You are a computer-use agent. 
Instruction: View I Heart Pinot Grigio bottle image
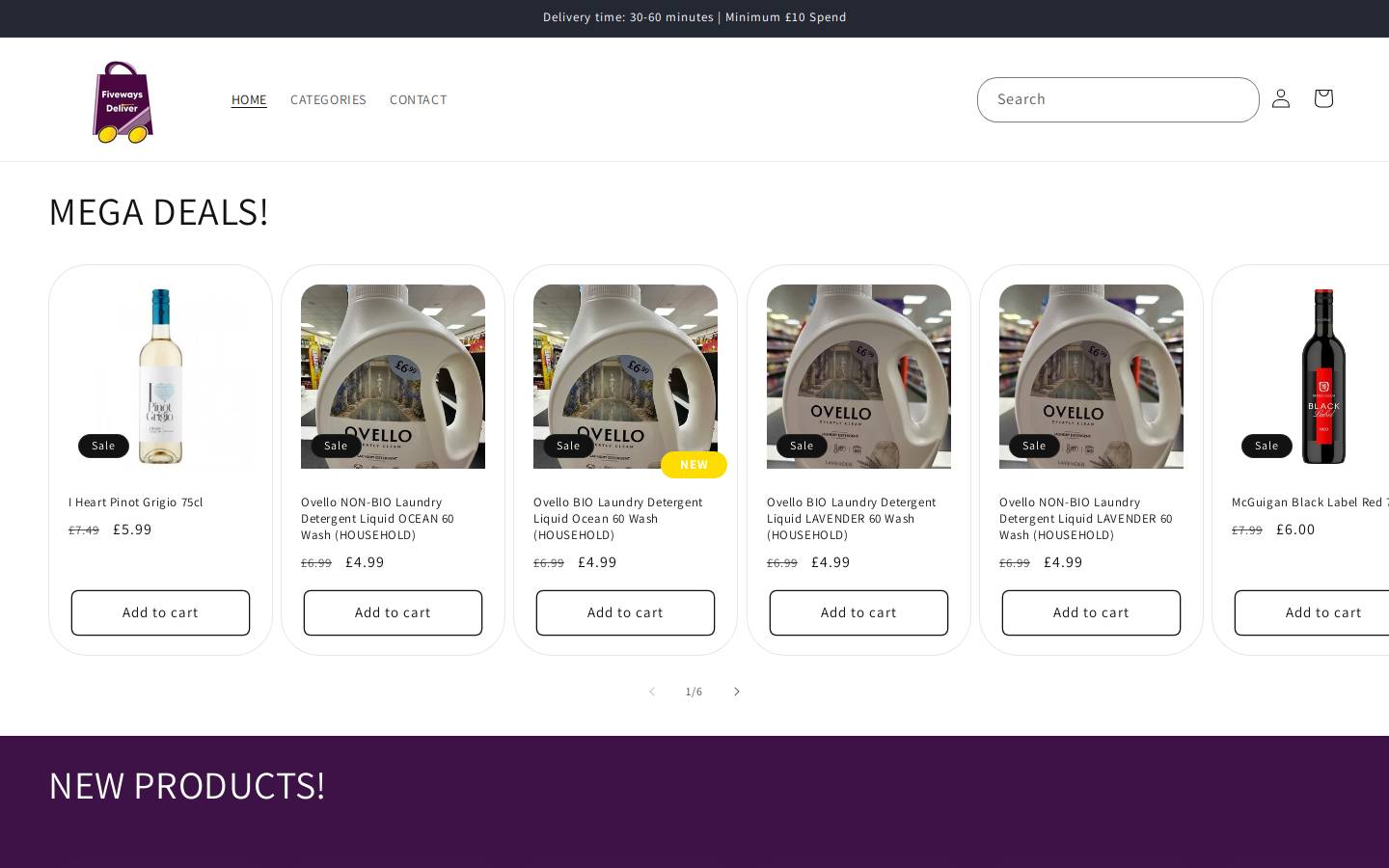coord(160,376)
